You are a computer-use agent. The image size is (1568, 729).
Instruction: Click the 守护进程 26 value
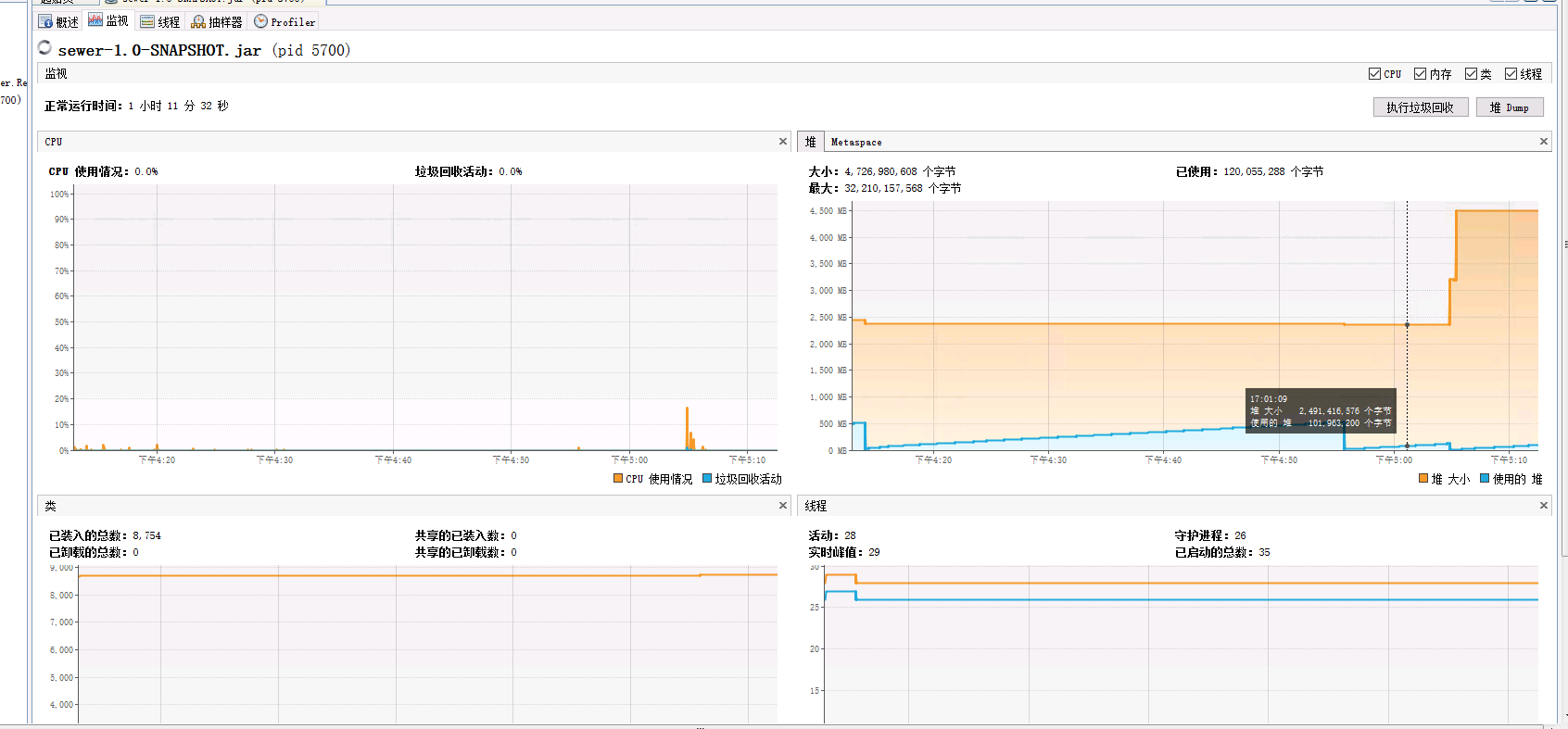pyautogui.click(x=1240, y=535)
